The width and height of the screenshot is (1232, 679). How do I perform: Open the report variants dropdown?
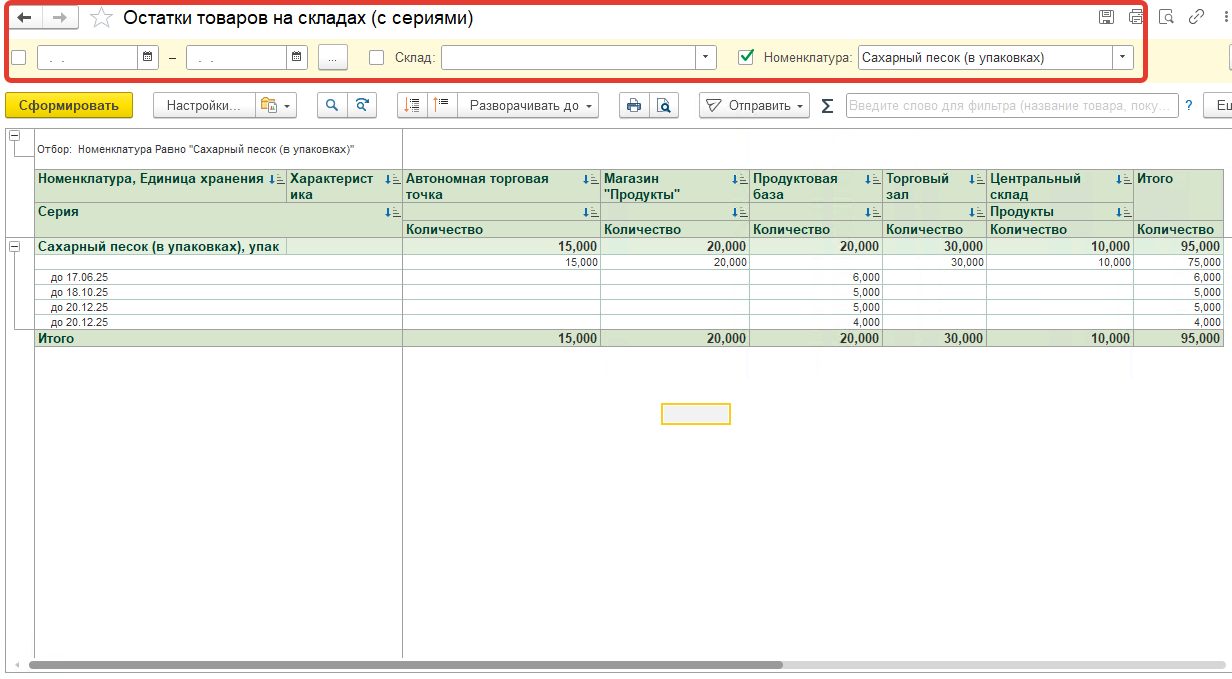click(x=276, y=105)
